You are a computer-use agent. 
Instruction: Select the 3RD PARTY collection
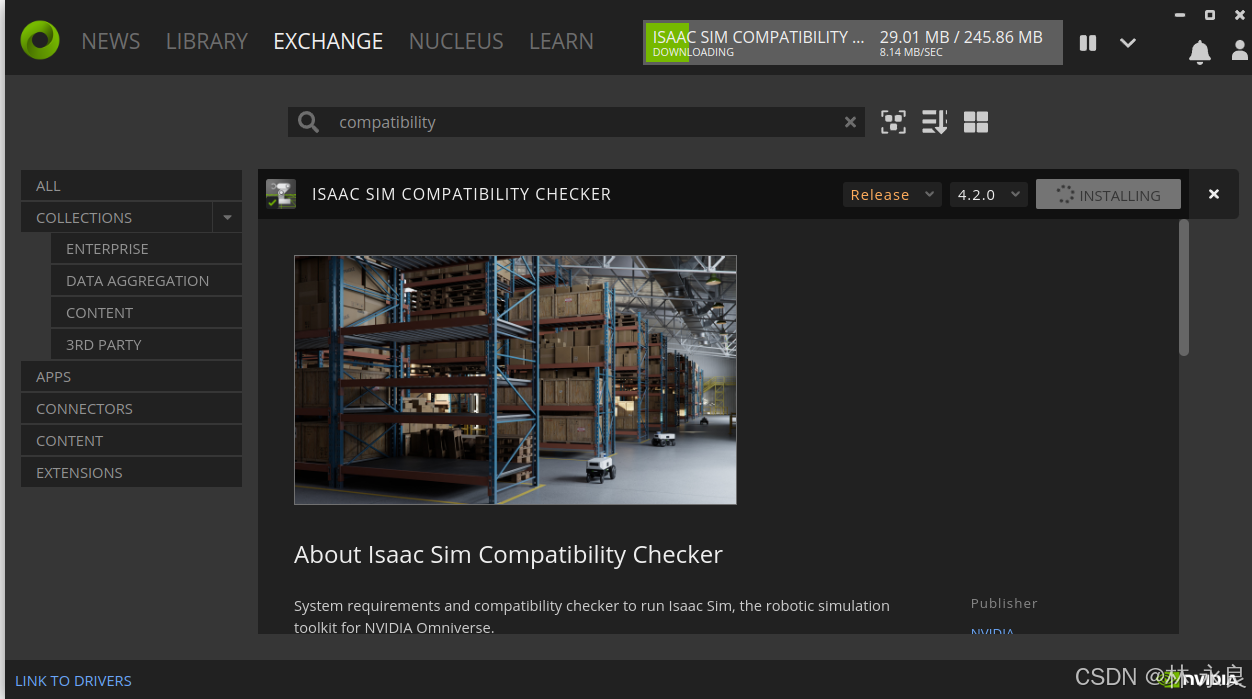[x=146, y=345]
